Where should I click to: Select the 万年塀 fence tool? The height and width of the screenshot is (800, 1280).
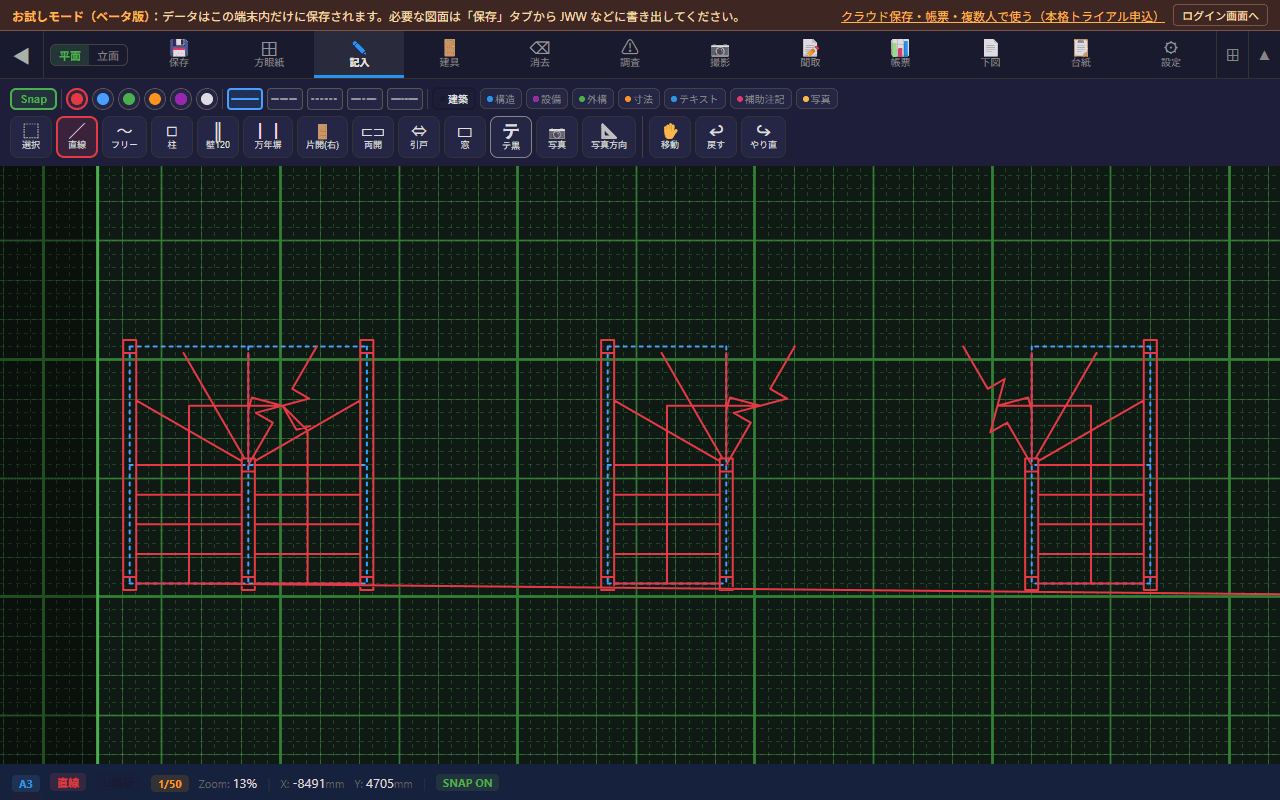[268, 137]
